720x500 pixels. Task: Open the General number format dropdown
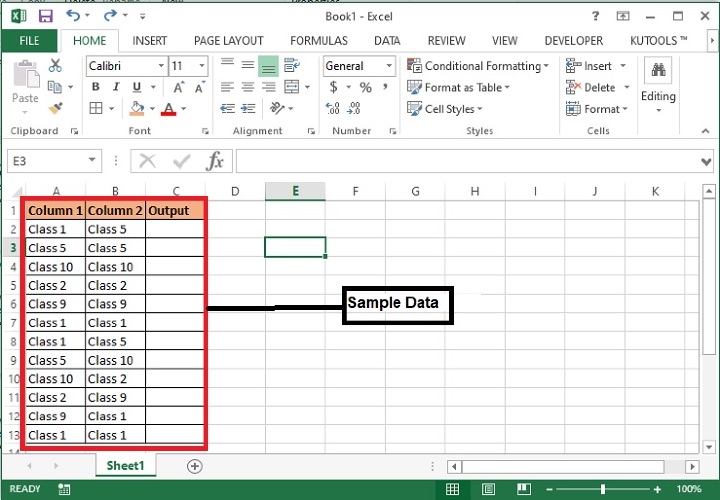point(389,66)
